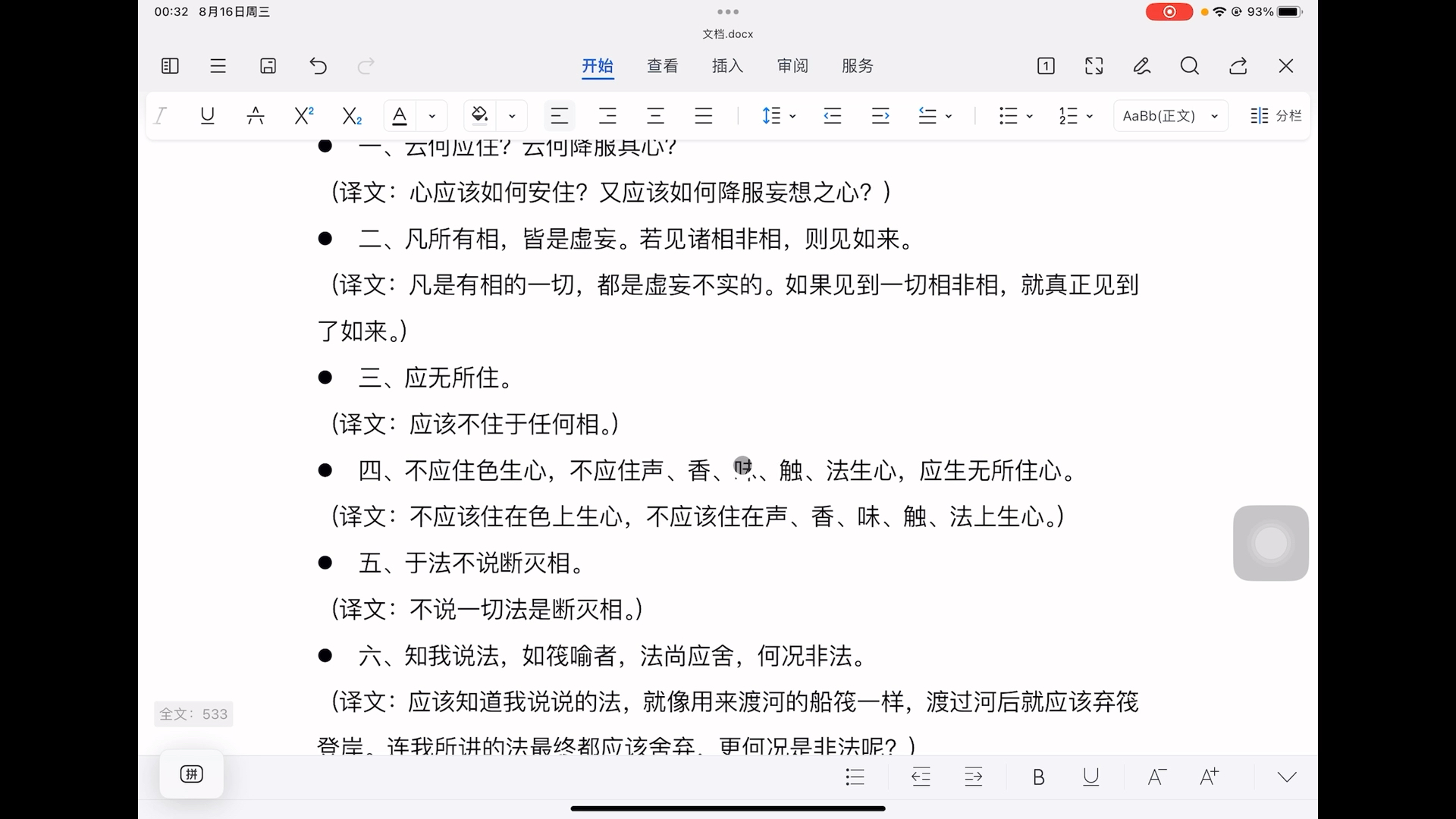Click the 文档.docx title

(728, 33)
